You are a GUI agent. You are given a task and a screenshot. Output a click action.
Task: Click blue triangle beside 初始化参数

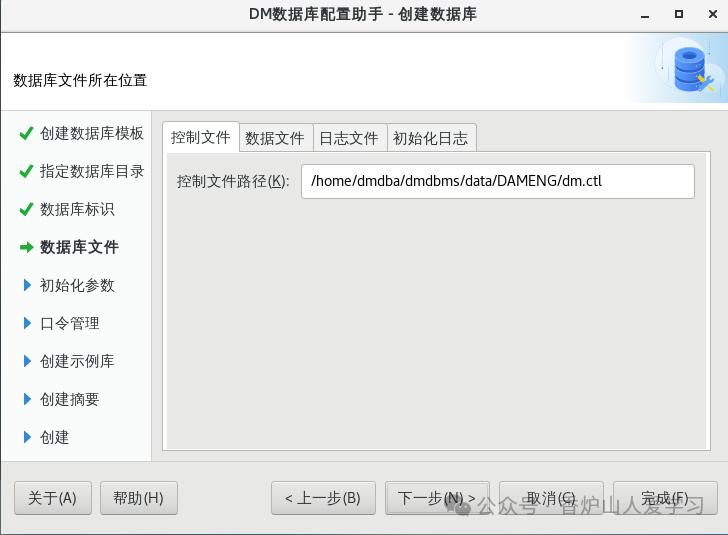[x=27, y=285]
